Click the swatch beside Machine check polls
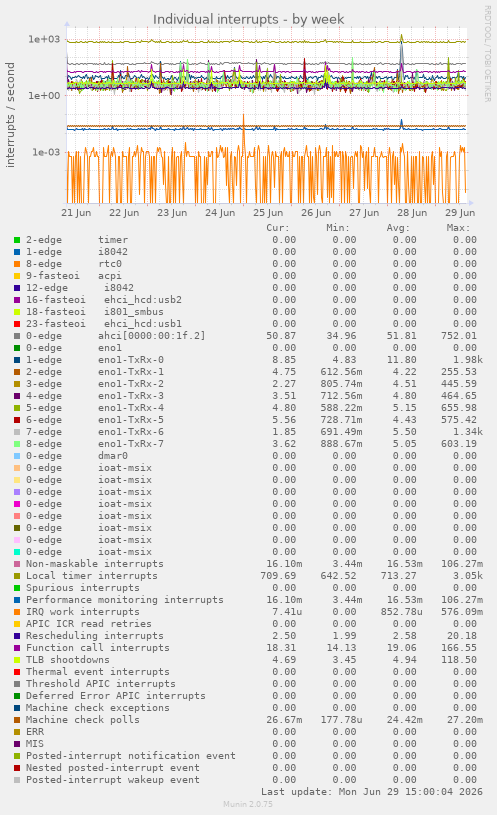The image size is (497, 815). click(x=17, y=720)
